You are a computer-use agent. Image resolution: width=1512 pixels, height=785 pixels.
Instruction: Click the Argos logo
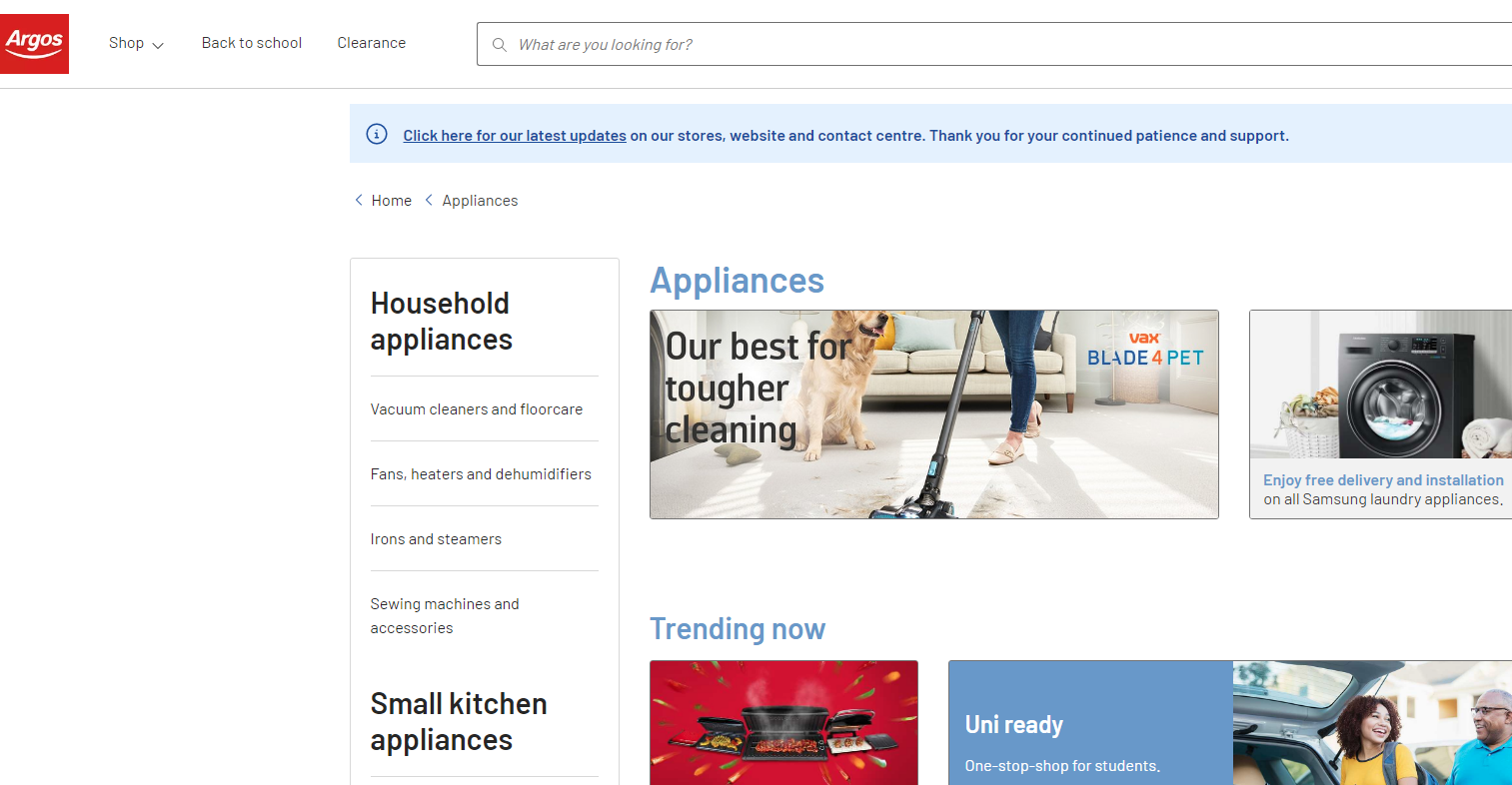click(x=34, y=44)
